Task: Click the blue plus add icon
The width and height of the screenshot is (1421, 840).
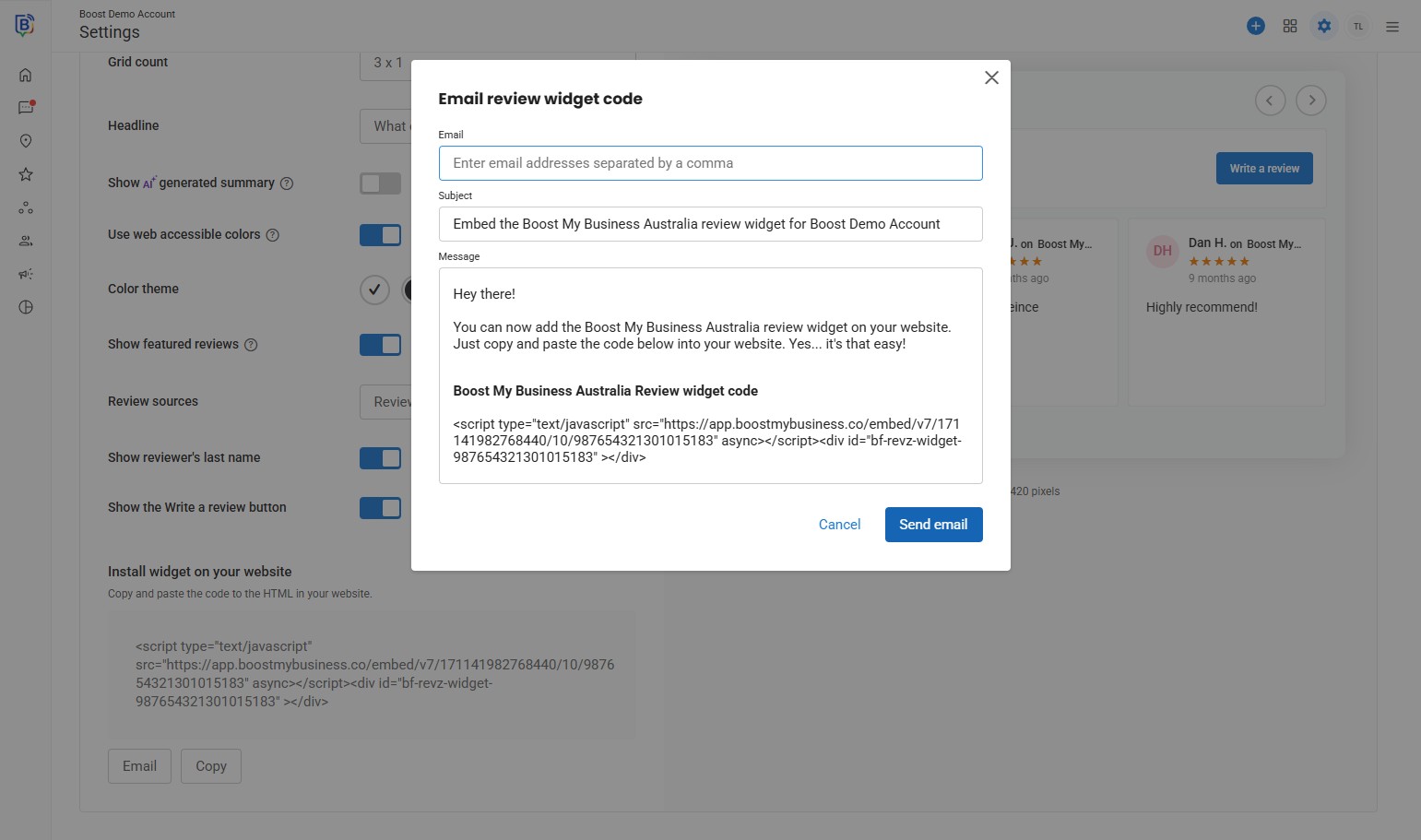Action: point(1255,26)
